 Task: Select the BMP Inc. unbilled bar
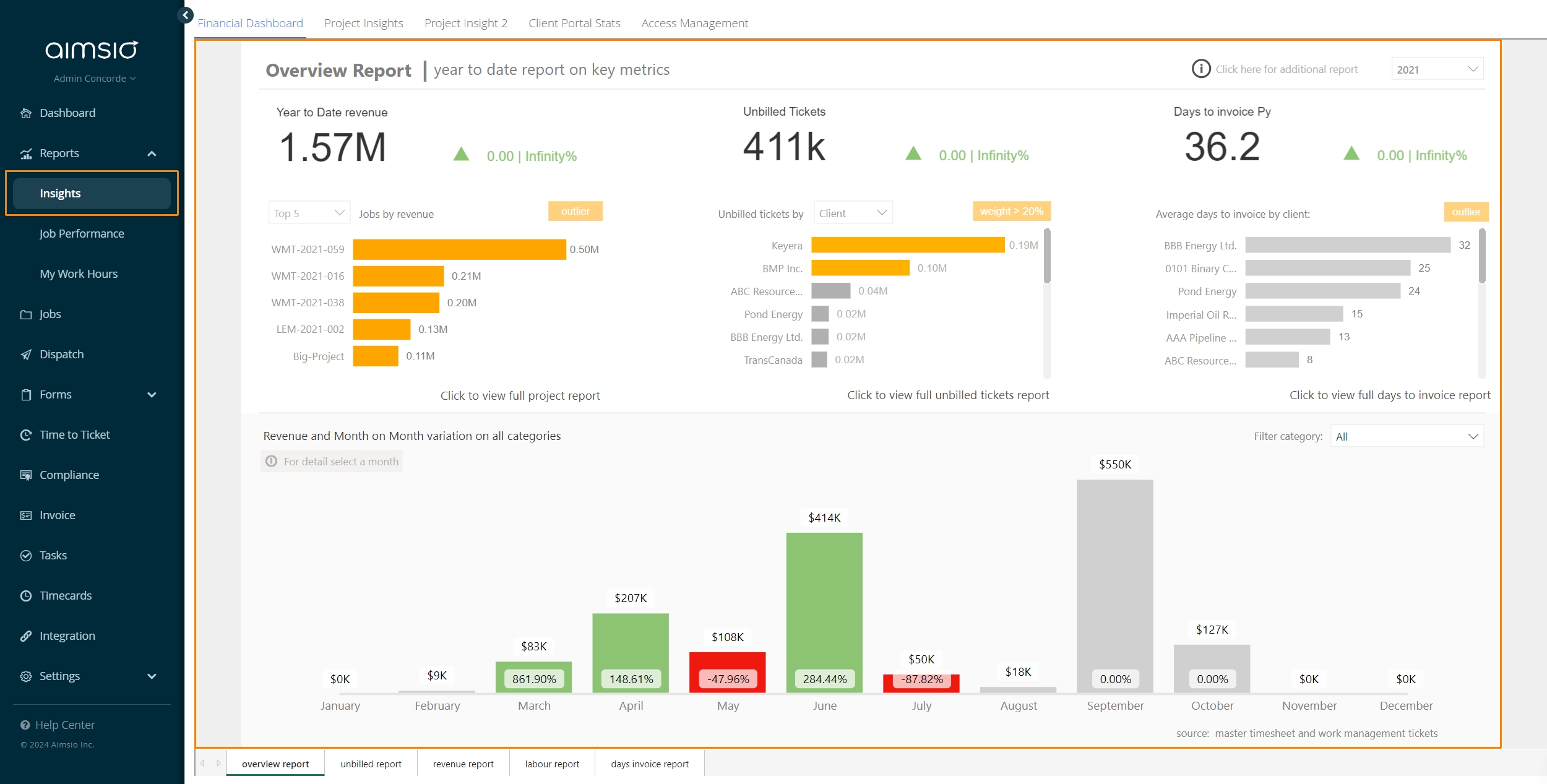point(860,268)
